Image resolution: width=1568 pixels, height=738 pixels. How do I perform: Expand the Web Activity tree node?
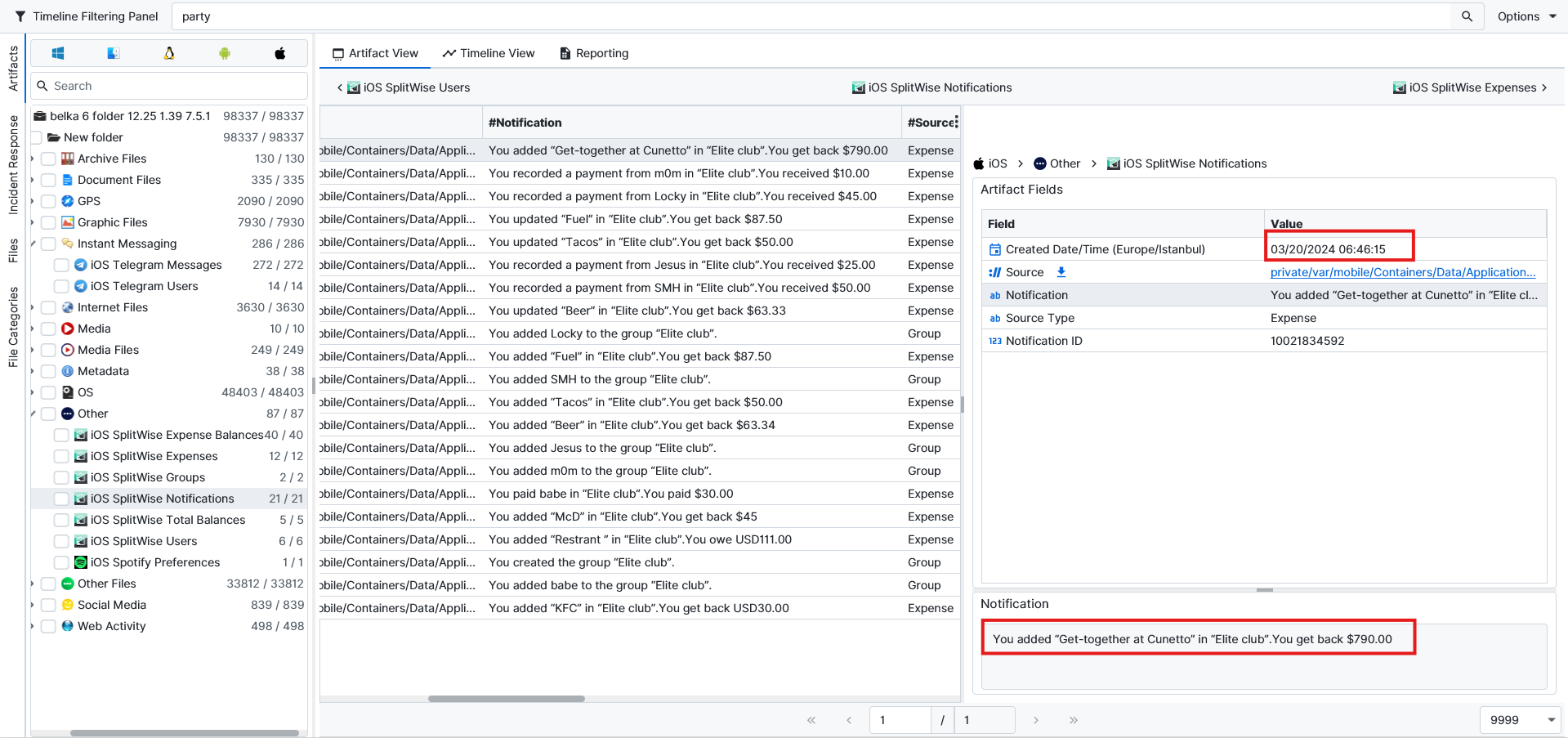[x=33, y=627]
